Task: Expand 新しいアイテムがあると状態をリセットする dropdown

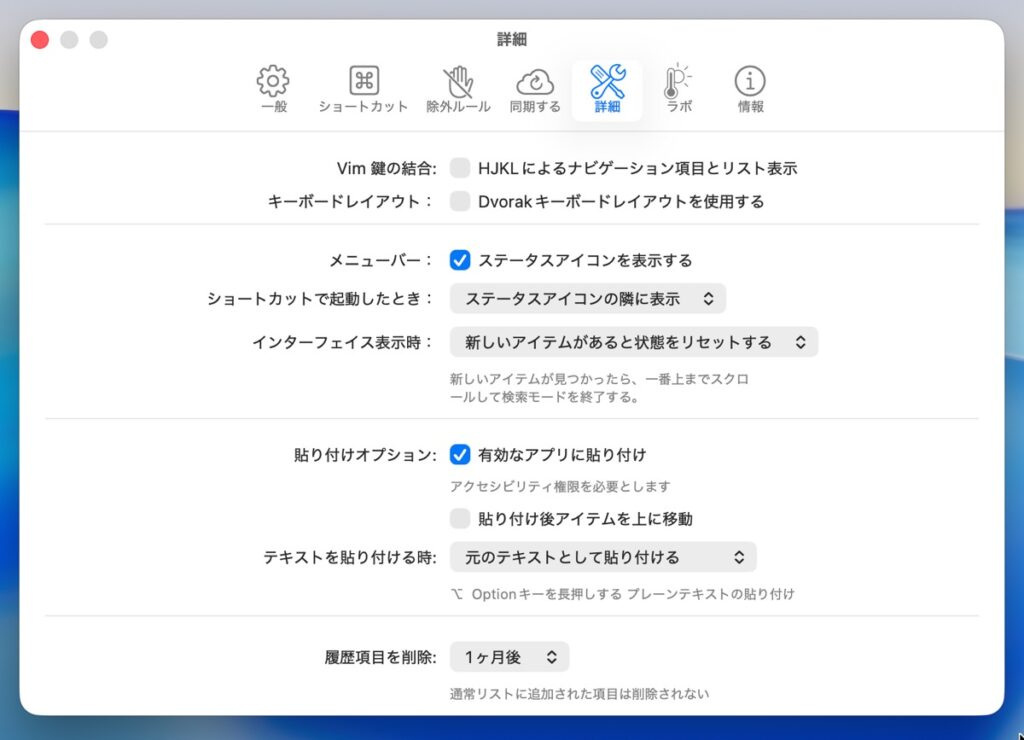Action: coord(634,342)
